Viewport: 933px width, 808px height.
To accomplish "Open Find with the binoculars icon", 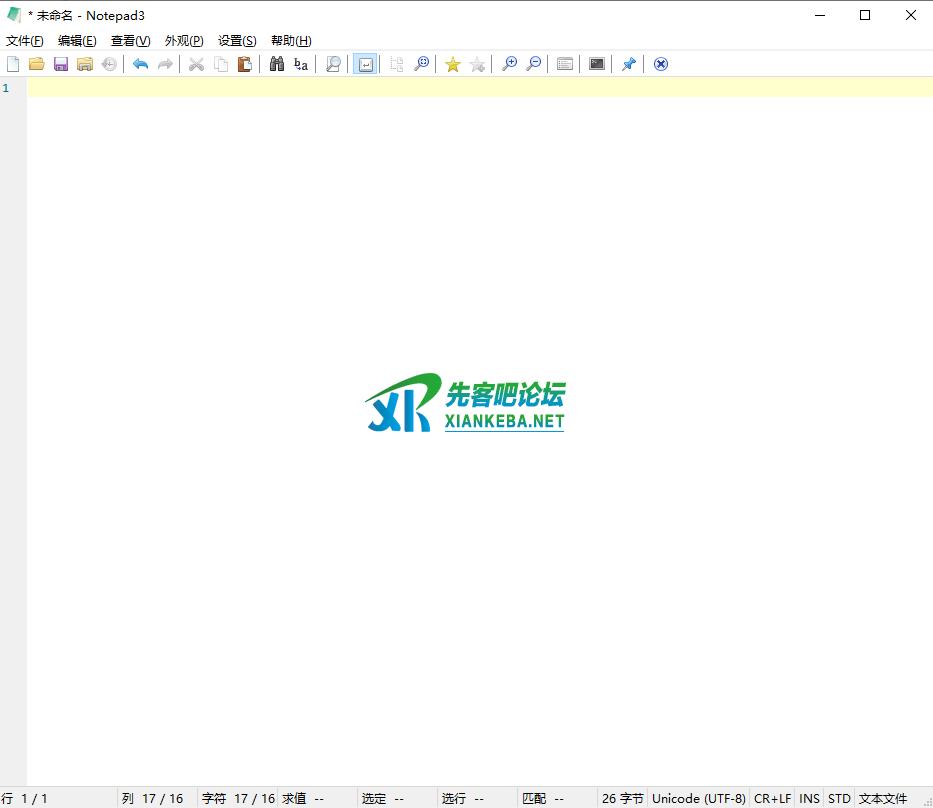I will click(277, 64).
